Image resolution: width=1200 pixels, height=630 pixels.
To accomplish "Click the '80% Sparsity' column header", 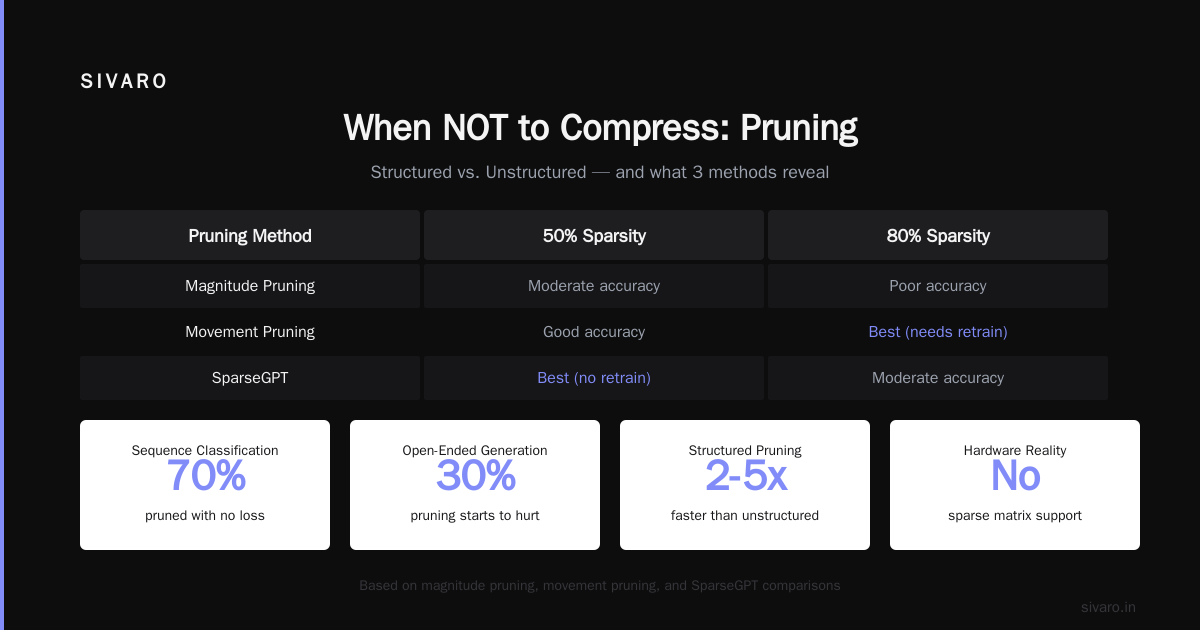I will coord(938,235).
